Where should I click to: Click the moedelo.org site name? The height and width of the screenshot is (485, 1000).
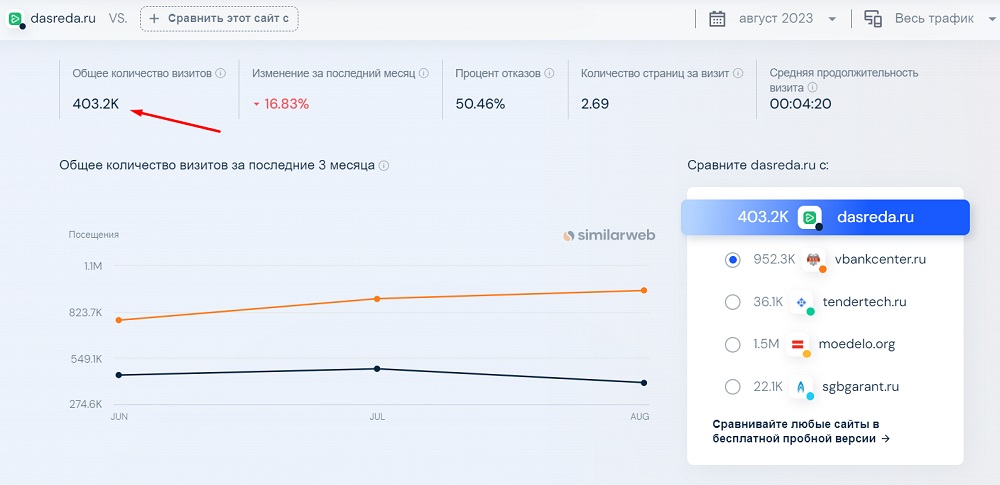857,345
